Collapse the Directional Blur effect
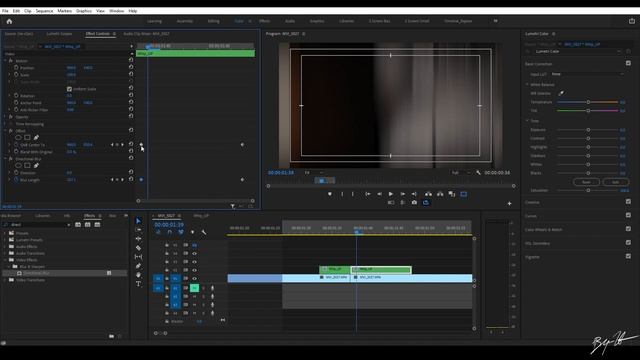Screen dimensions: 640x360 click(5, 158)
